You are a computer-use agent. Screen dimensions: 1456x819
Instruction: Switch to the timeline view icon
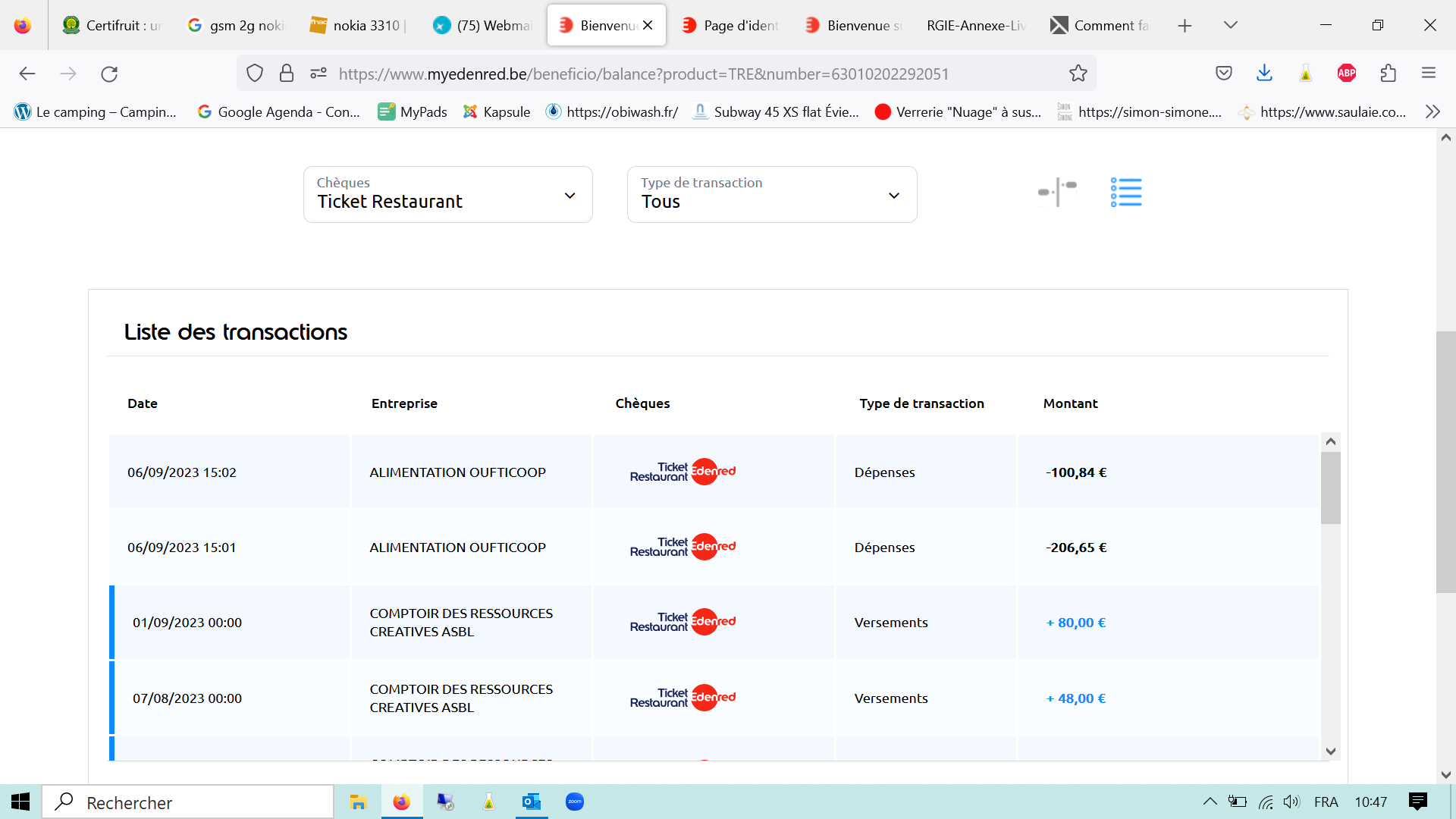(1057, 193)
